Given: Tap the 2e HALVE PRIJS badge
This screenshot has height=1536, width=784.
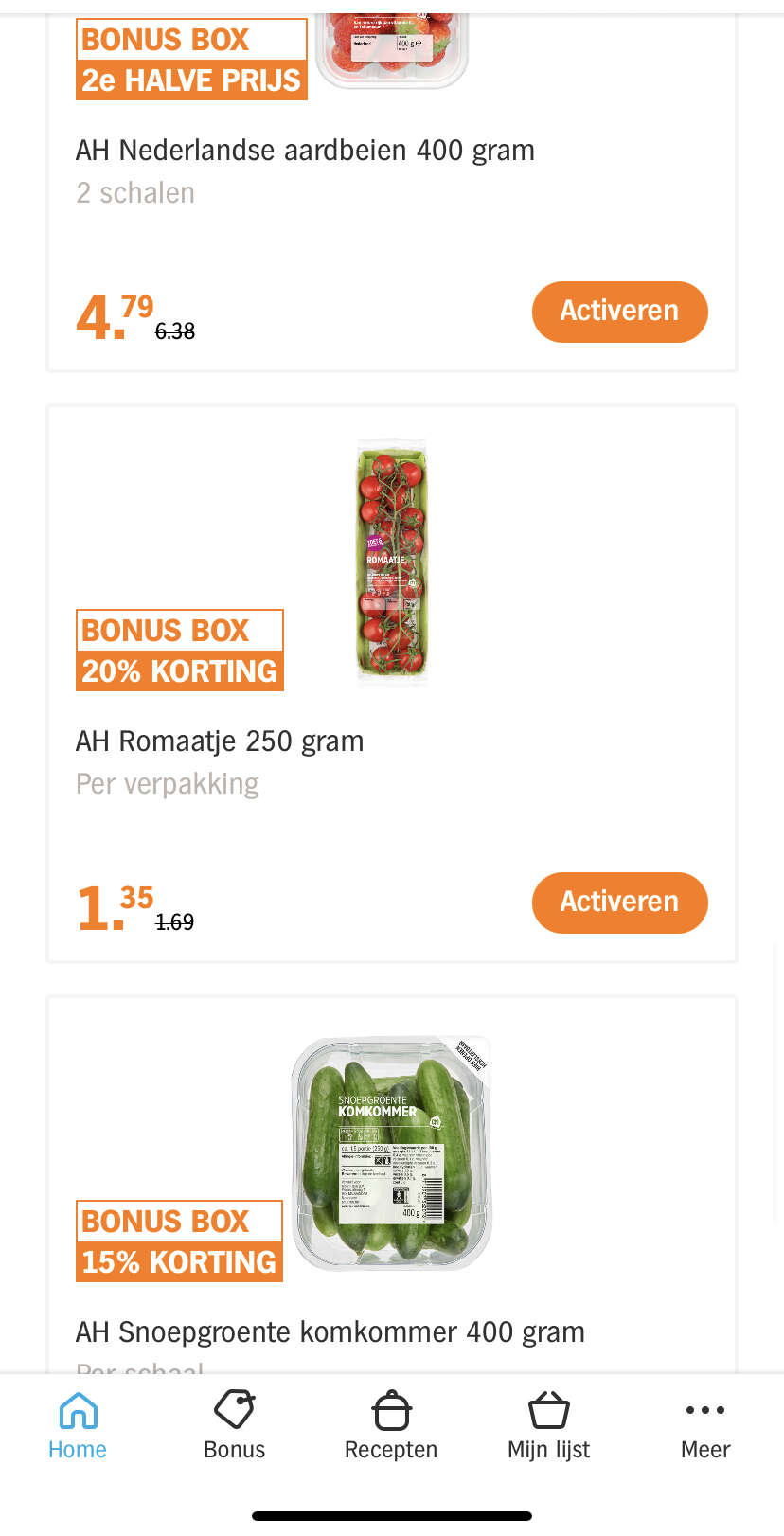Looking at the screenshot, I should (x=191, y=80).
